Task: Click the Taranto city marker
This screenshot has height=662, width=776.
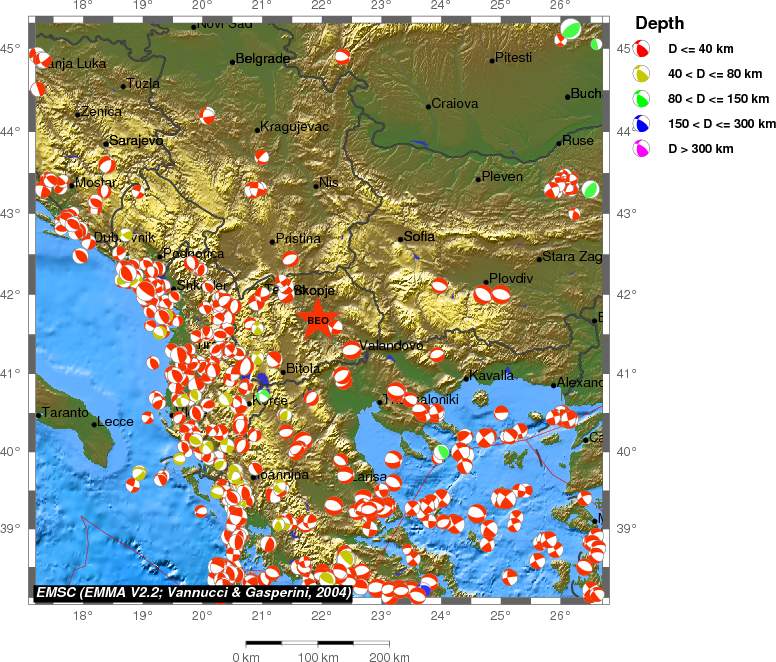Action: point(39,415)
